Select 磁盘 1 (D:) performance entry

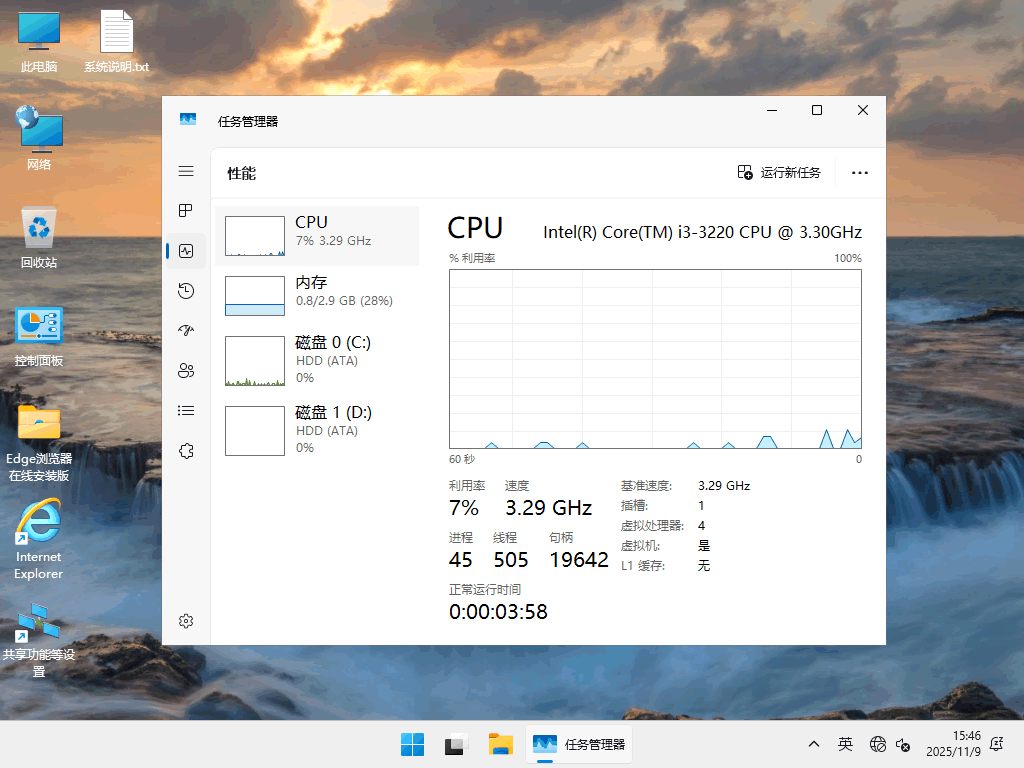(317, 430)
